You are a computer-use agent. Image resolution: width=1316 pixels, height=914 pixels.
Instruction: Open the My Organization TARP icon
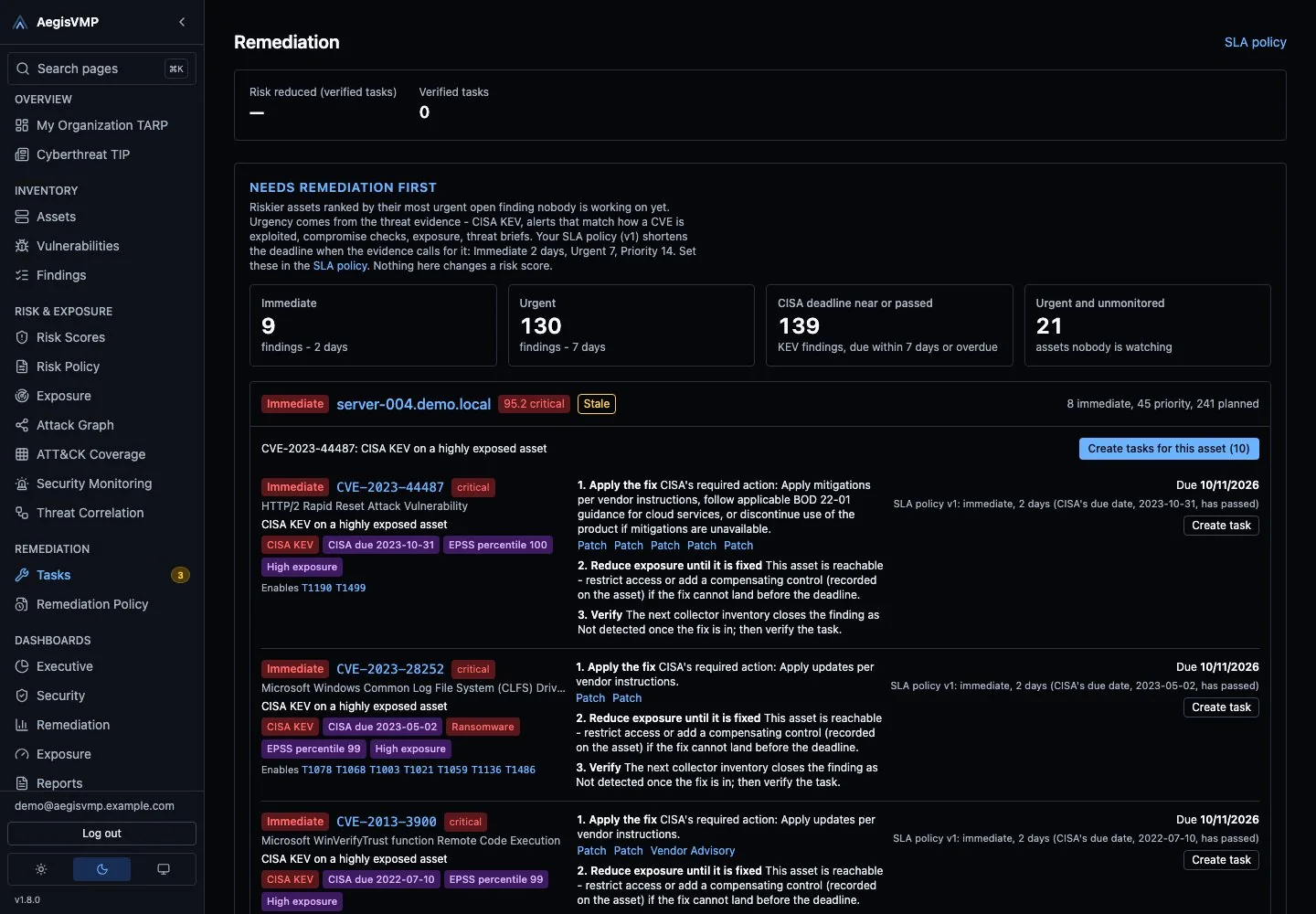coord(22,125)
